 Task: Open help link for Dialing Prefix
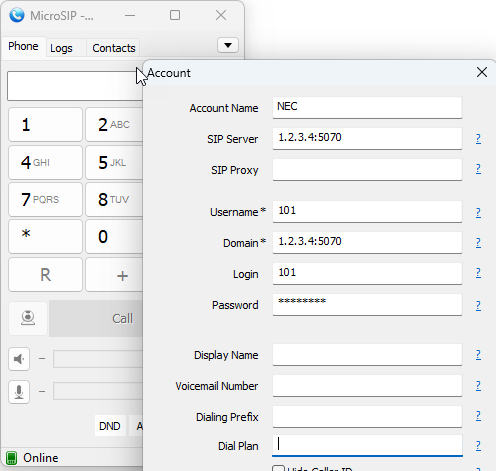click(x=478, y=415)
